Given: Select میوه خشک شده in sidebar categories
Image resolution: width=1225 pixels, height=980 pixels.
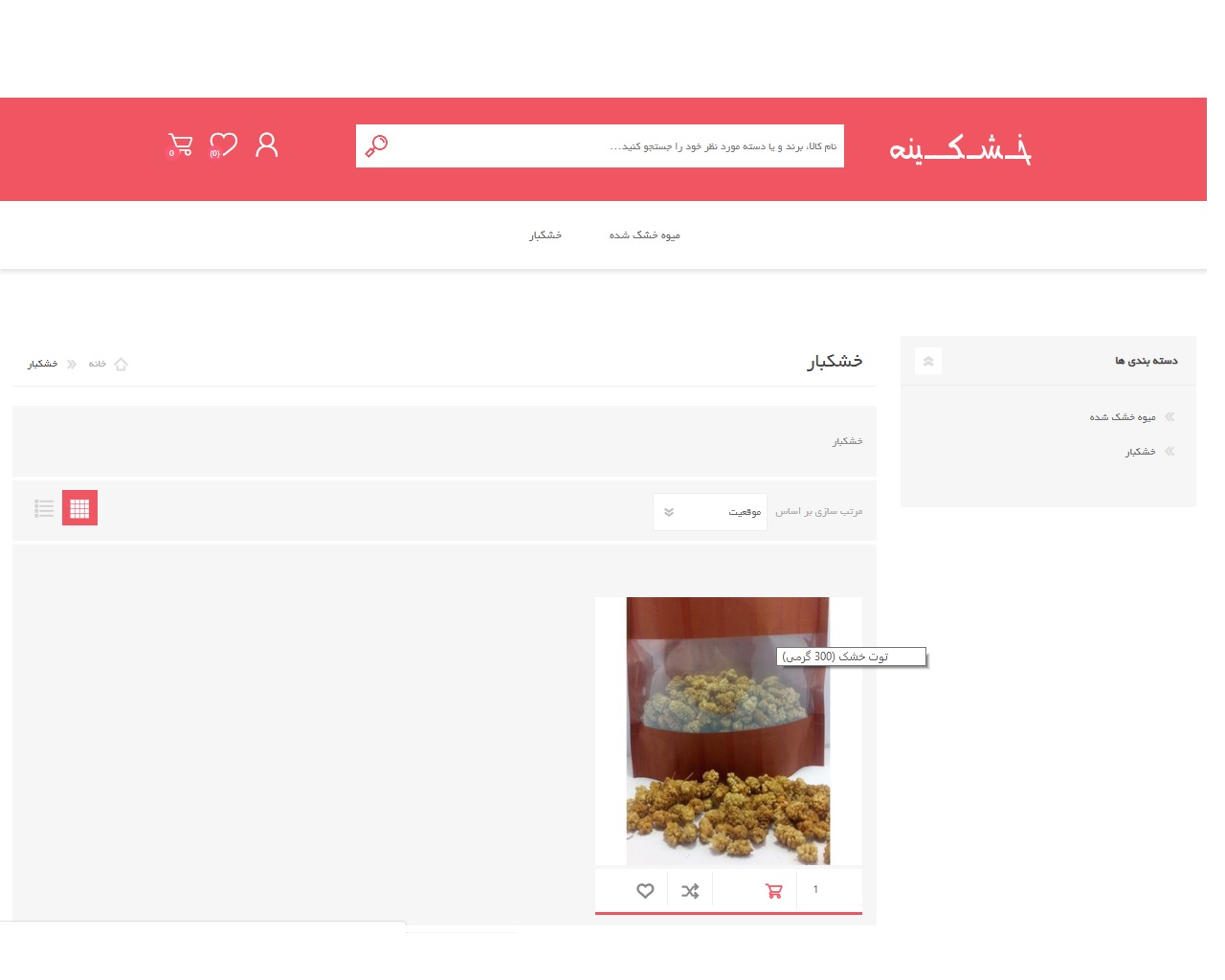Looking at the screenshot, I should pyautogui.click(x=1123, y=417).
